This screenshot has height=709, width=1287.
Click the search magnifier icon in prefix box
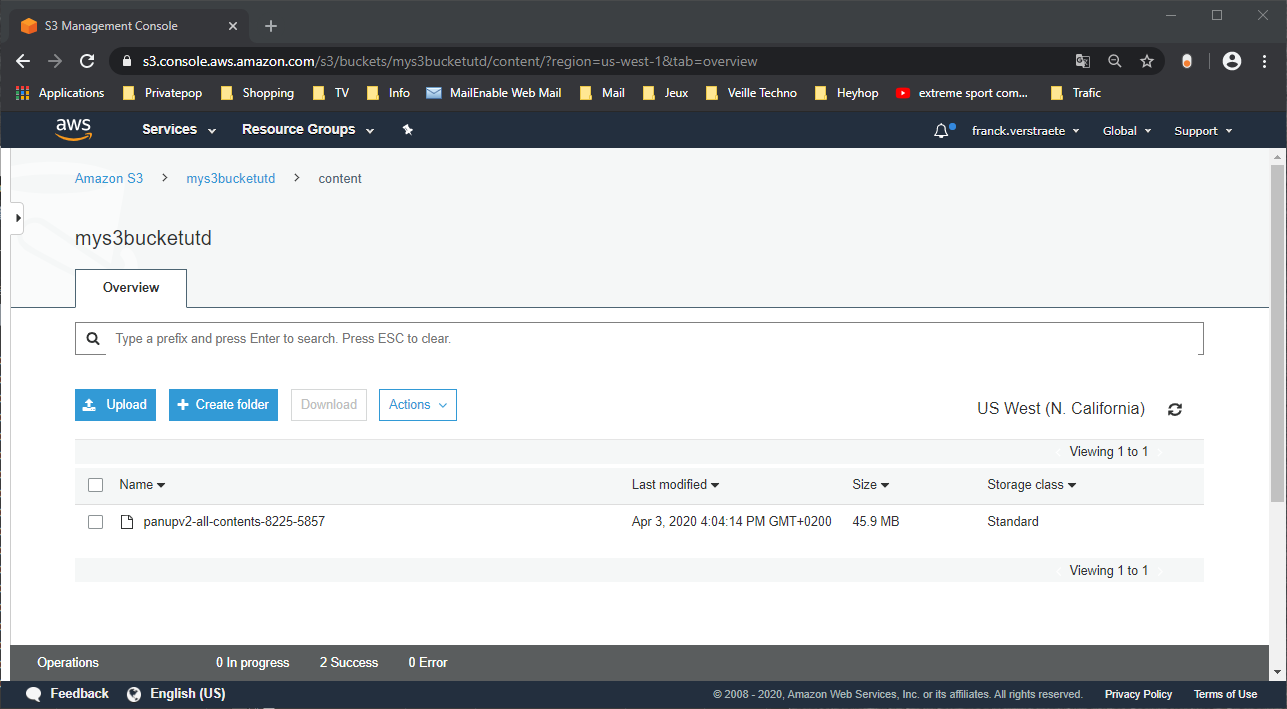click(x=93, y=339)
